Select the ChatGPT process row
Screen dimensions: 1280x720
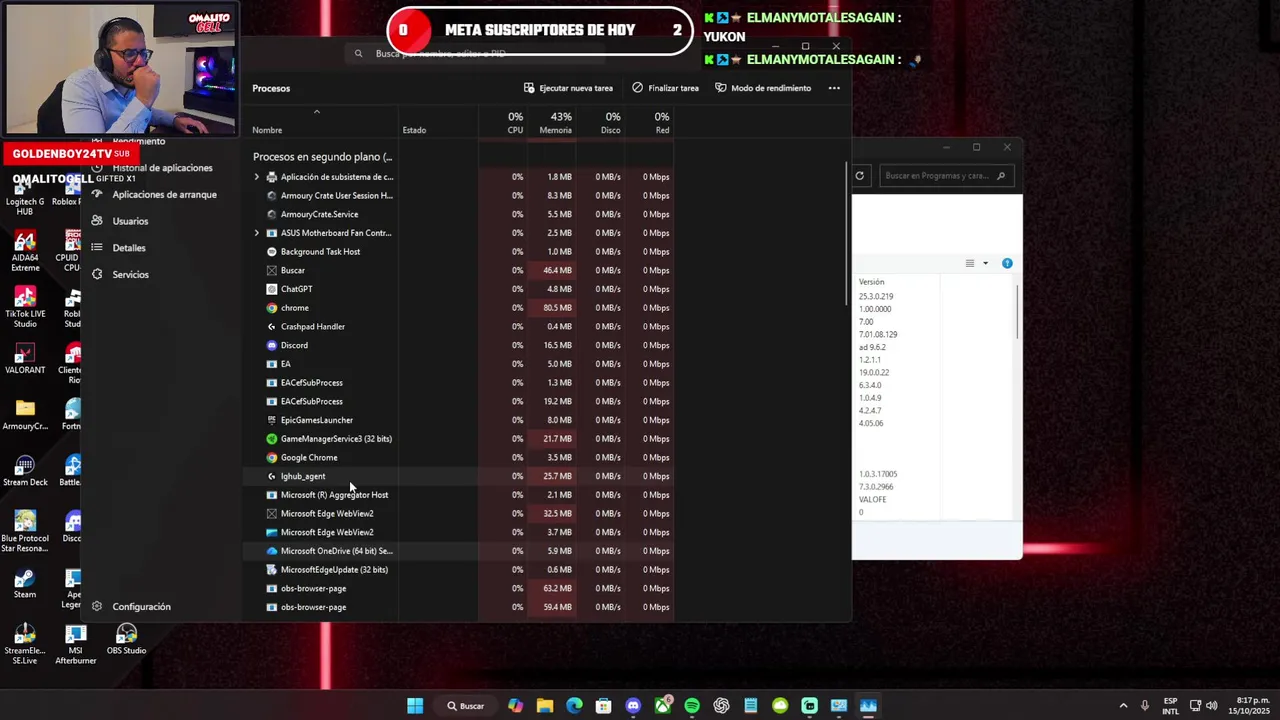click(460, 289)
